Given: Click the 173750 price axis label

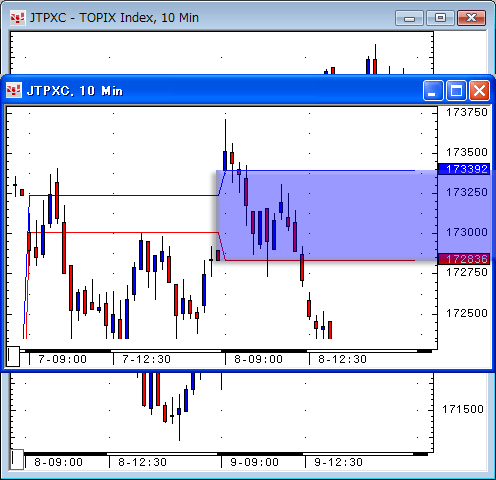Looking at the screenshot, I should tap(467, 112).
